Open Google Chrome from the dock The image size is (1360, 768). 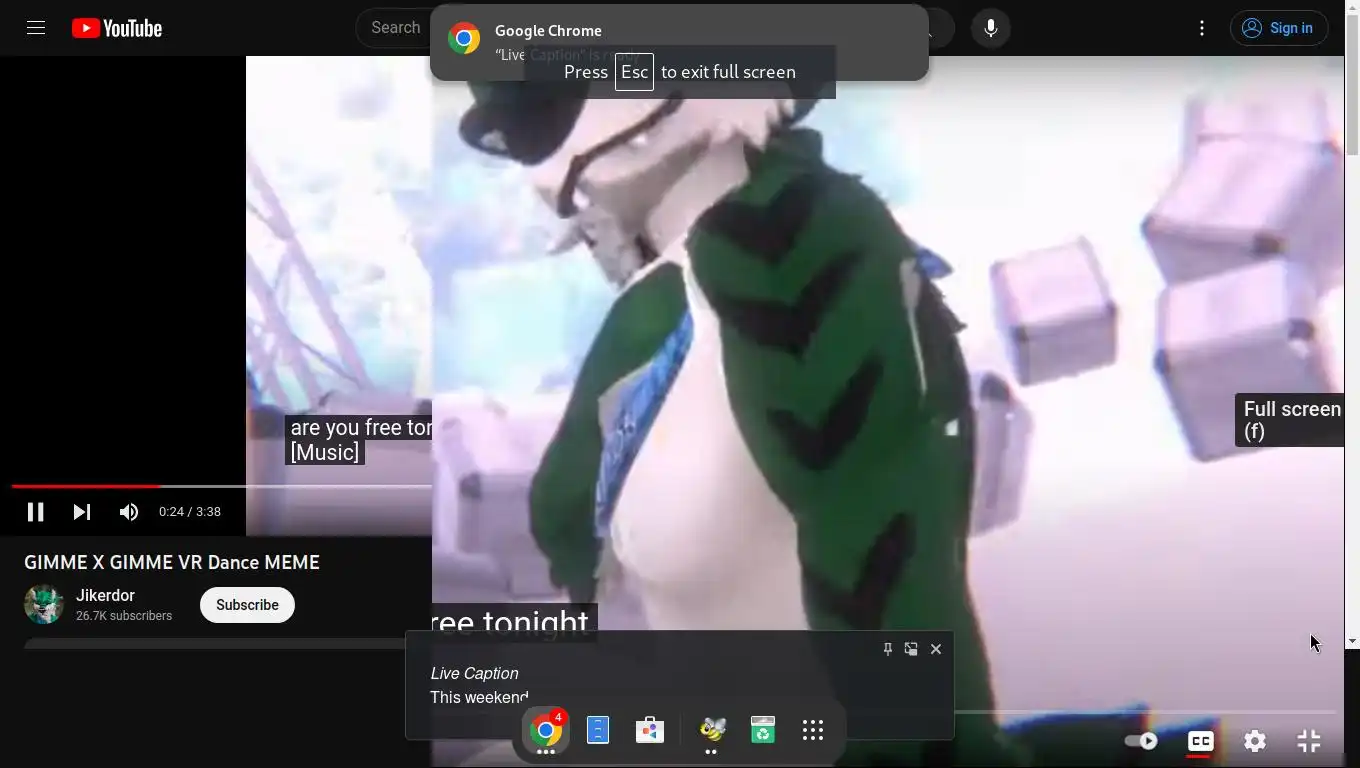point(546,730)
